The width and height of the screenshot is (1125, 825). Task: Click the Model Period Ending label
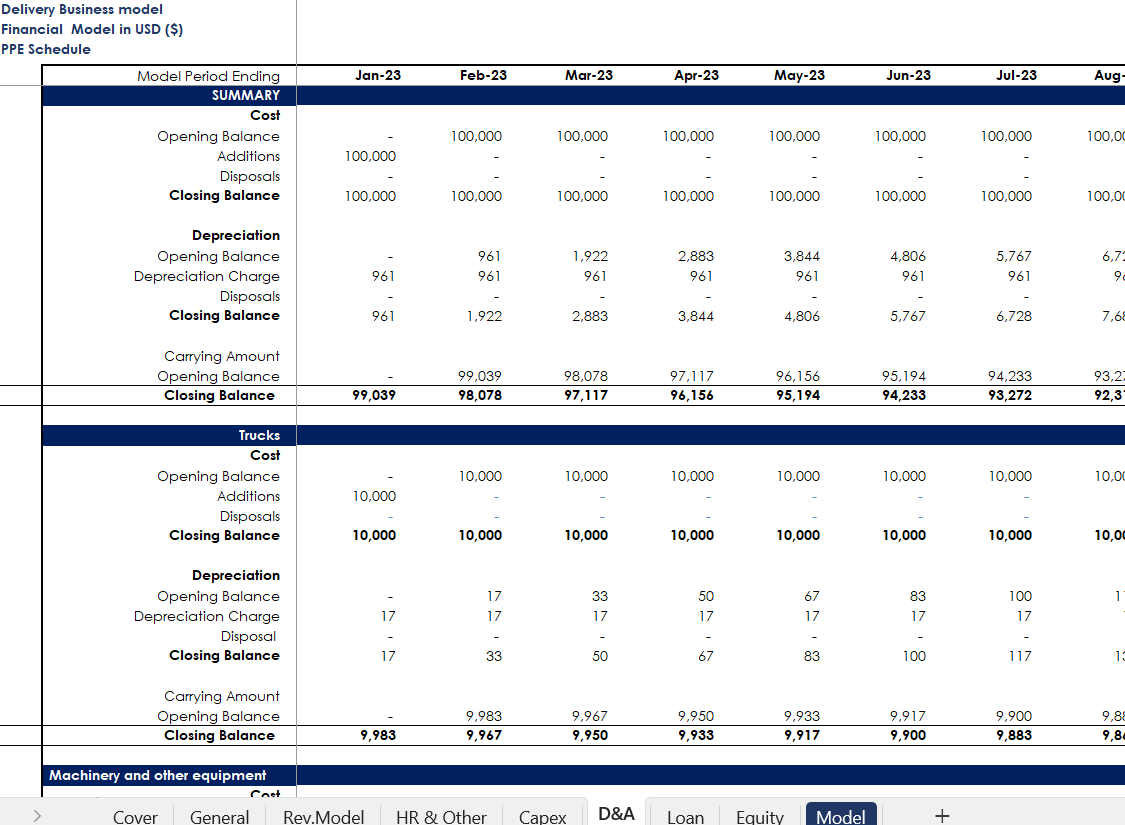(208, 77)
